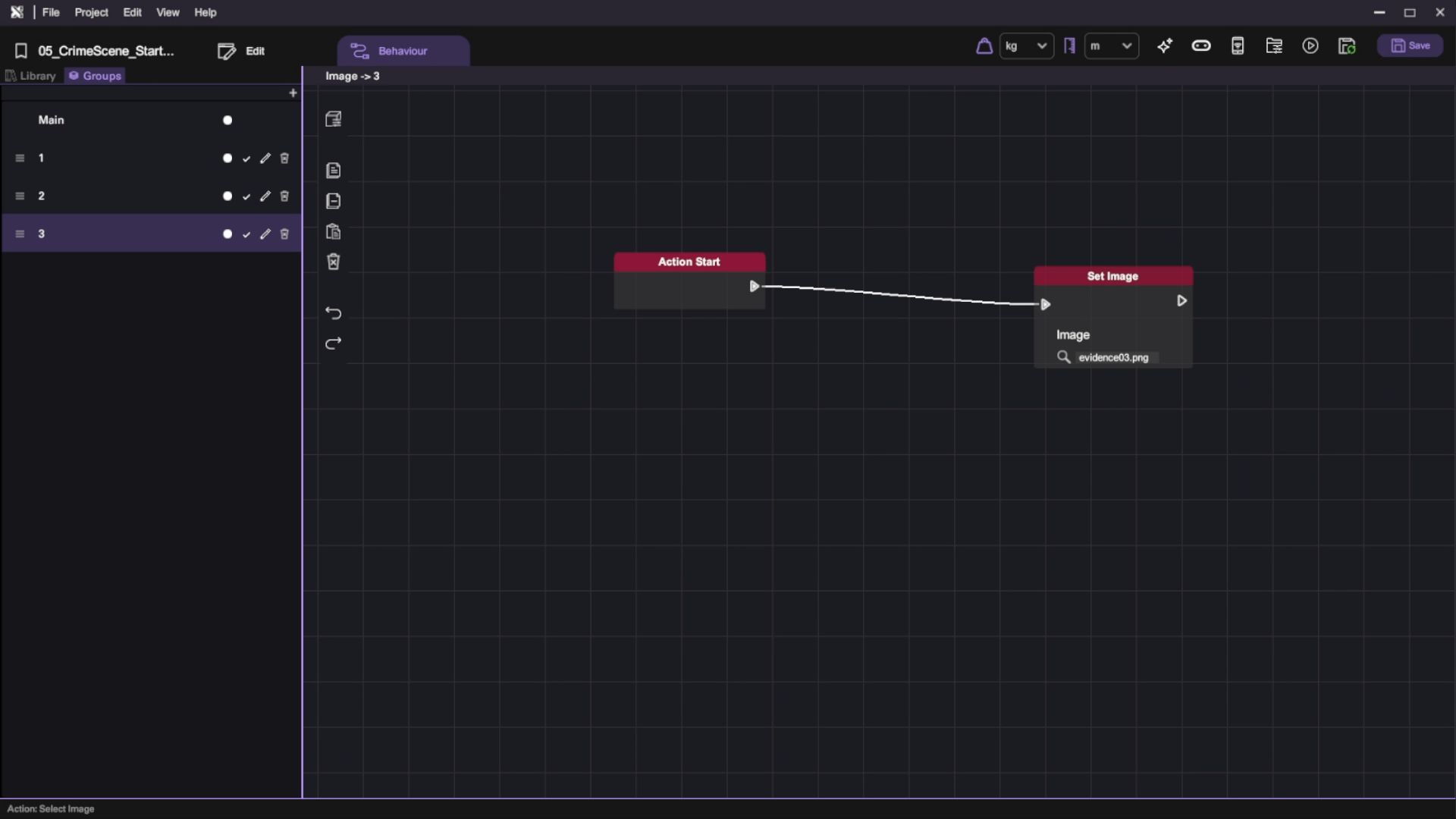
Task: Click the evidence03.png image field
Action: [1113, 357]
